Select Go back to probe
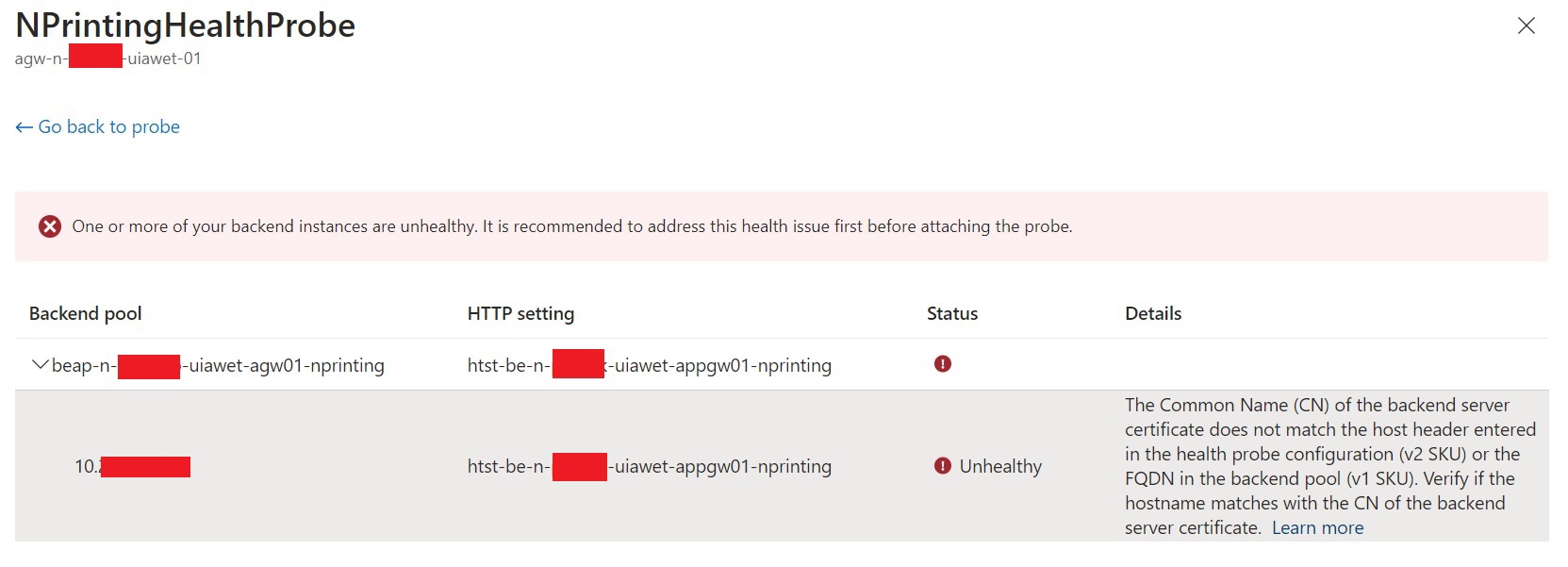The height and width of the screenshot is (567, 1568). click(x=108, y=125)
